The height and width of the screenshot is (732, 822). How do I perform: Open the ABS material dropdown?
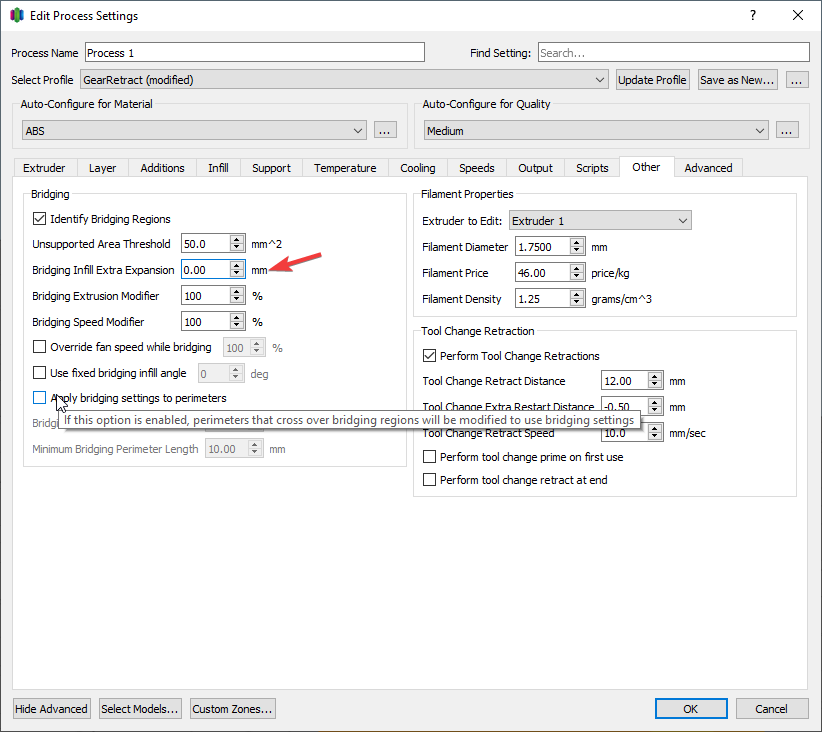(194, 130)
